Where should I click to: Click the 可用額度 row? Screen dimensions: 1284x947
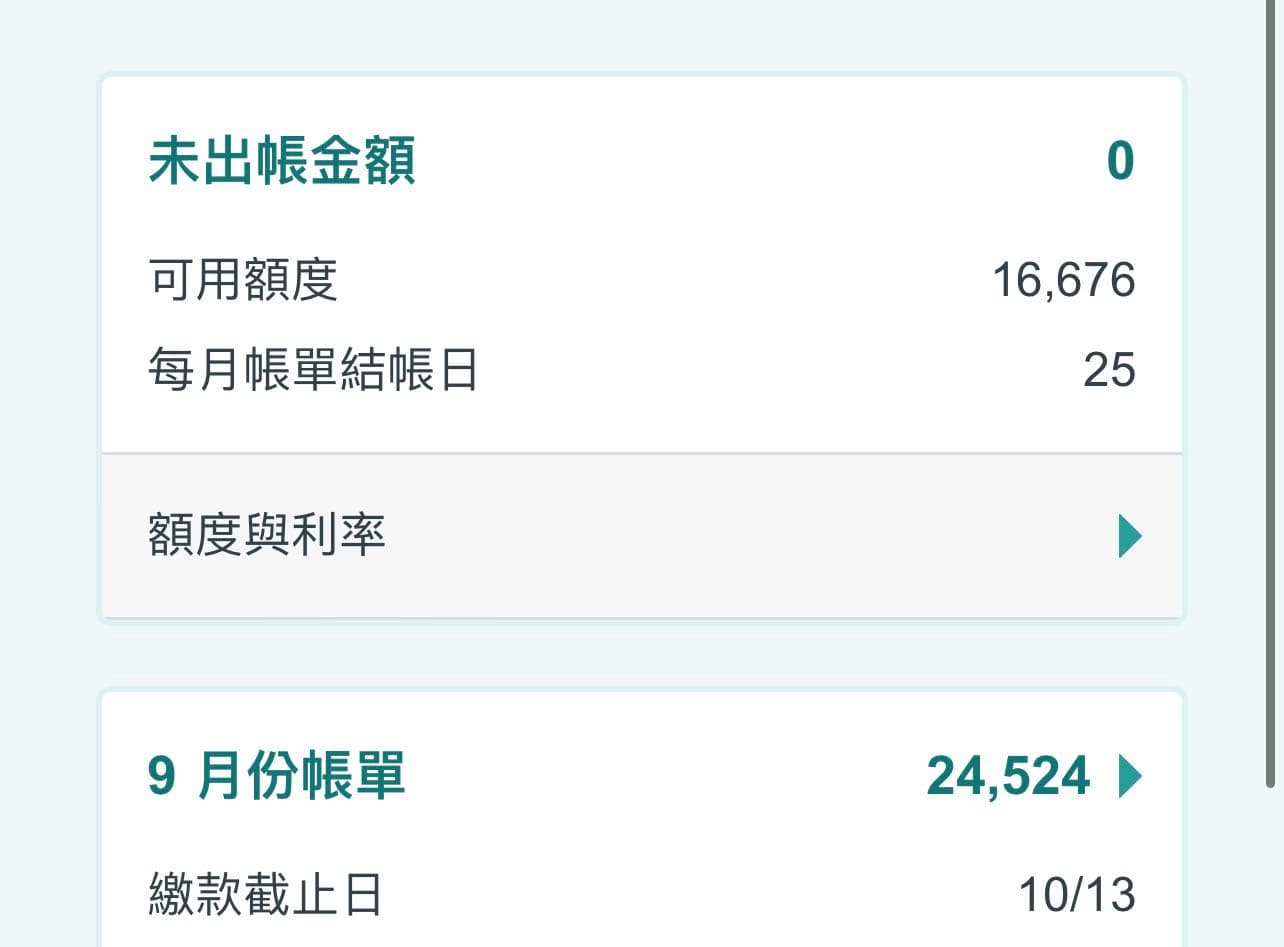tap(640, 280)
